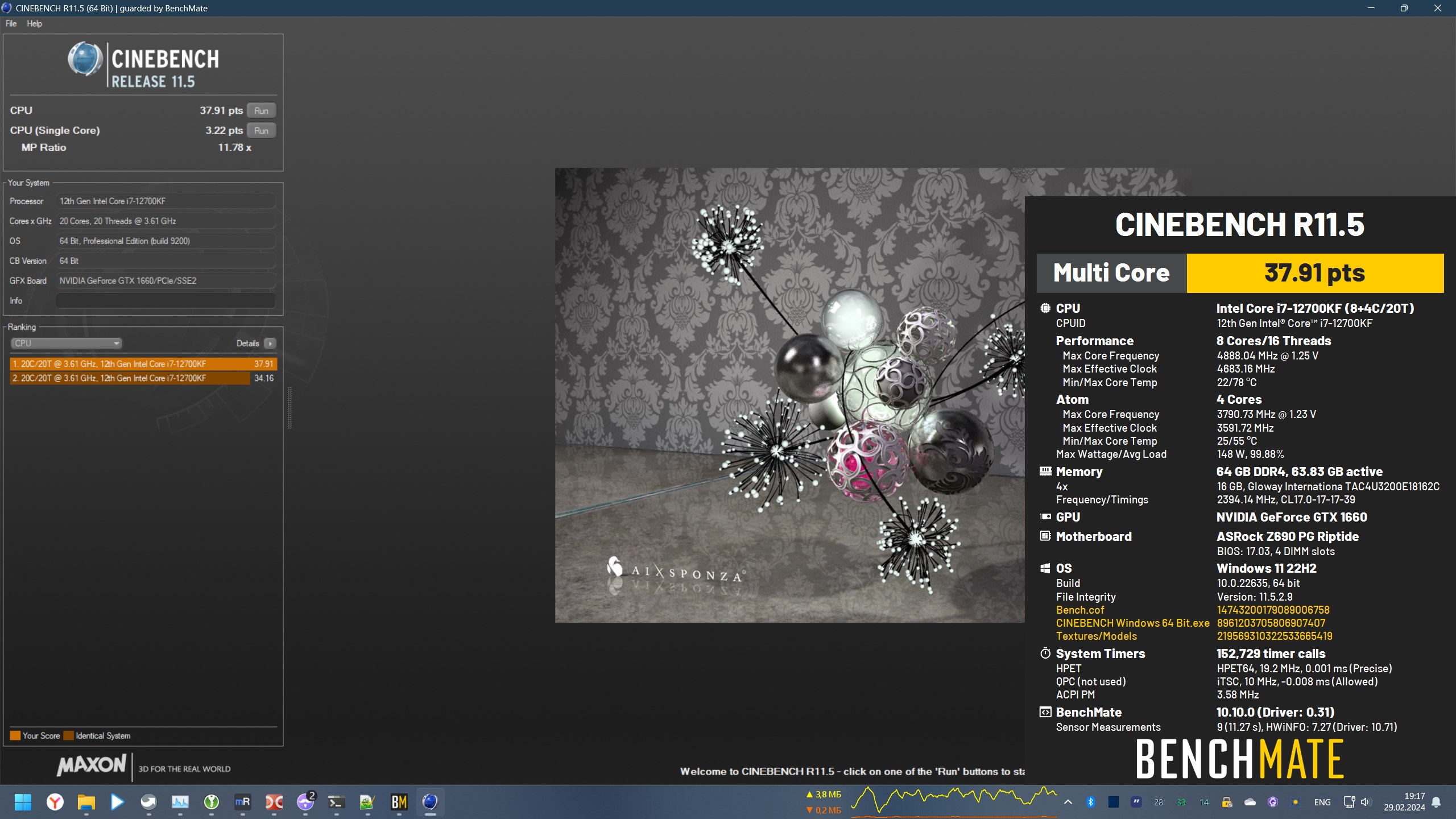Viewport: 1456px width, 819px height.
Task: Click the Cores x GHz value field
Action: (x=166, y=221)
